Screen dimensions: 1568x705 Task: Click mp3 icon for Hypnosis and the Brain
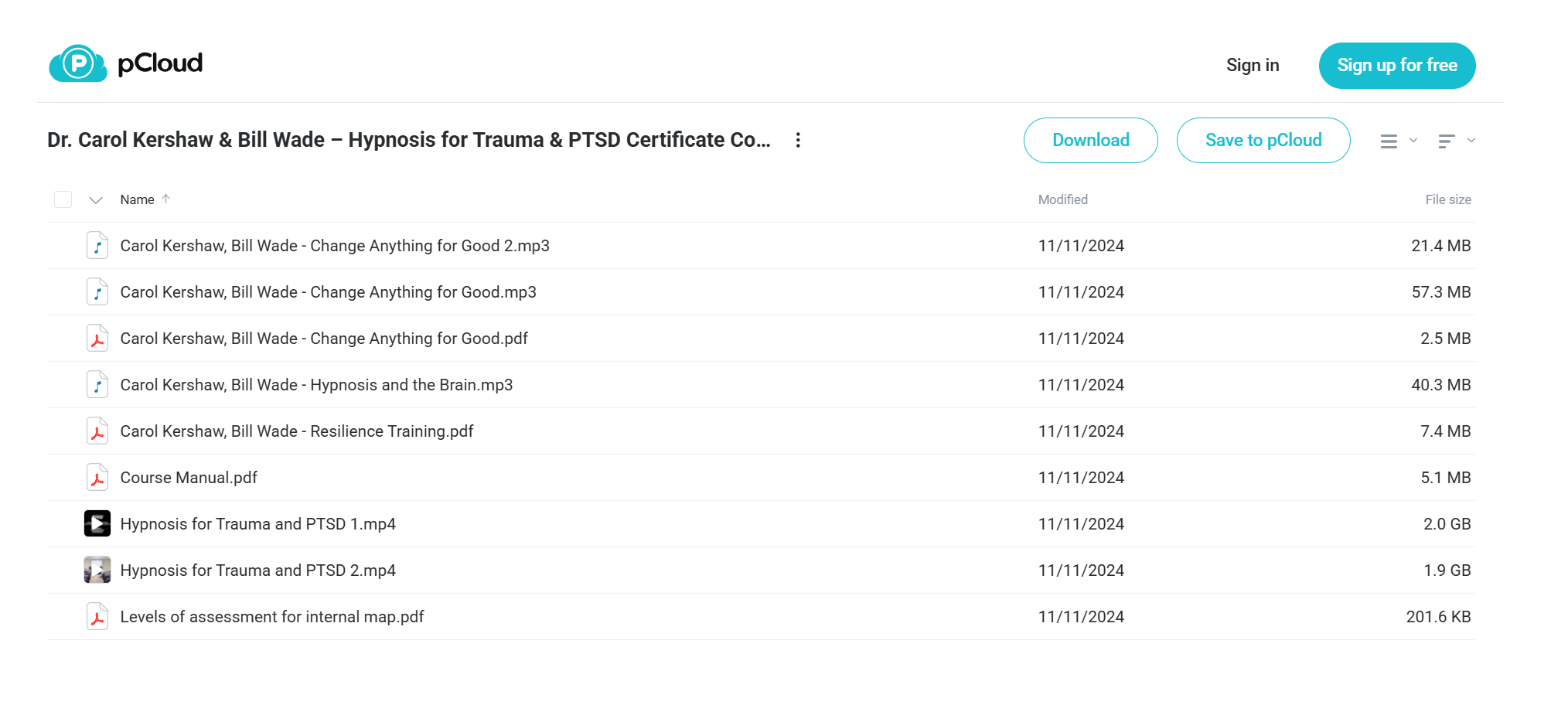[x=97, y=385]
